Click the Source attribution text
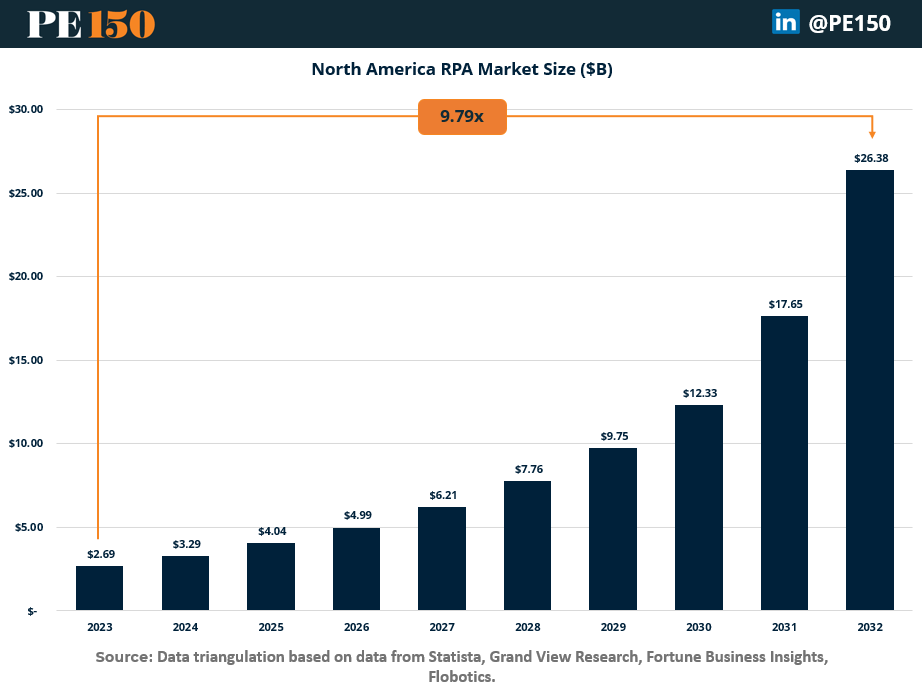 pyautogui.click(x=461, y=665)
